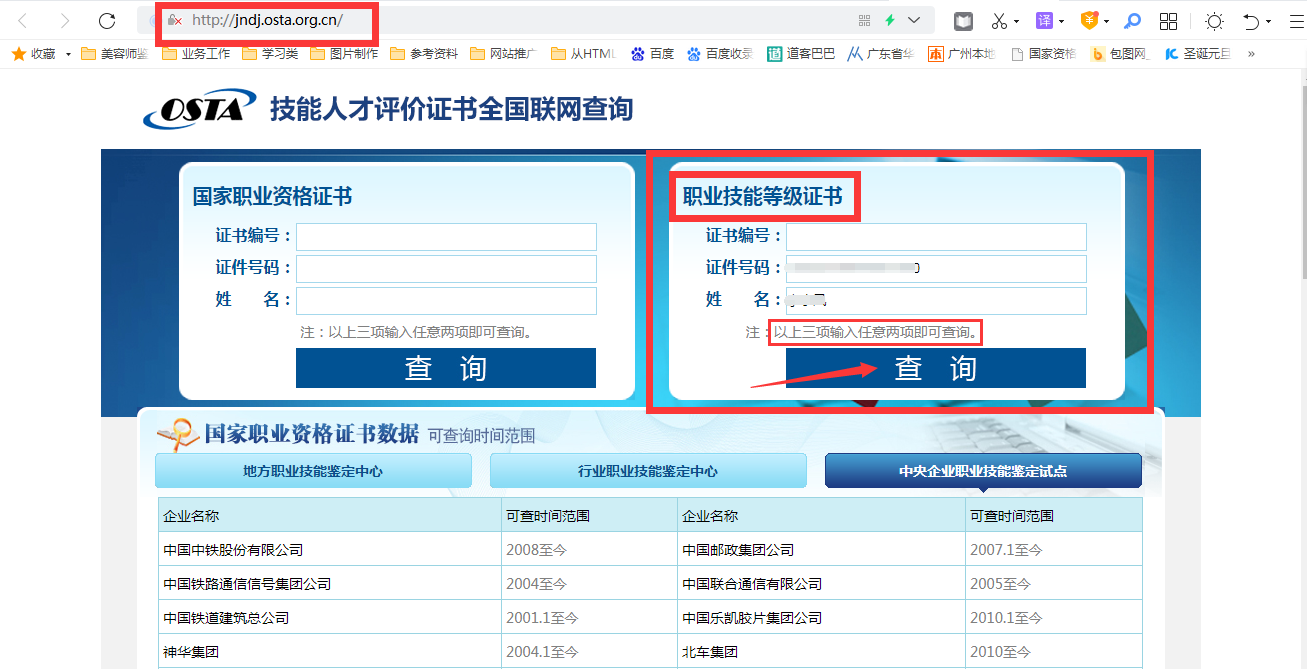The height and width of the screenshot is (669, 1307).
Task: Expand the bookmarks overflow double-arrow
Action: click(1250, 54)
